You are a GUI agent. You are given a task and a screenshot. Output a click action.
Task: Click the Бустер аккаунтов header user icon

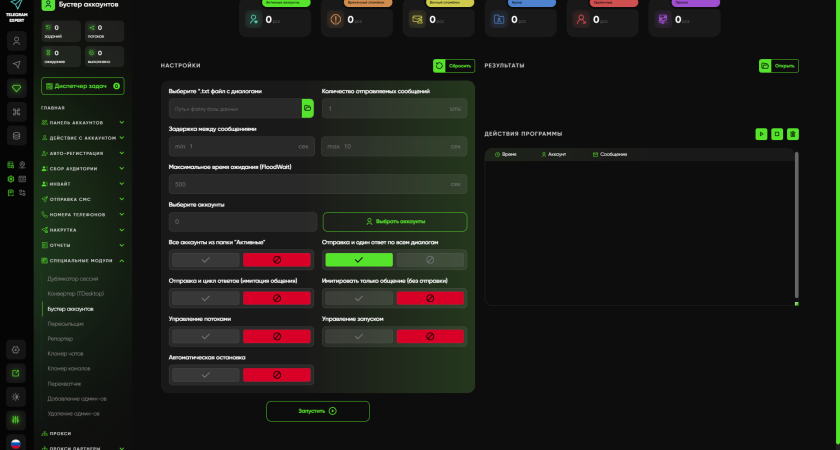point(48,5)
